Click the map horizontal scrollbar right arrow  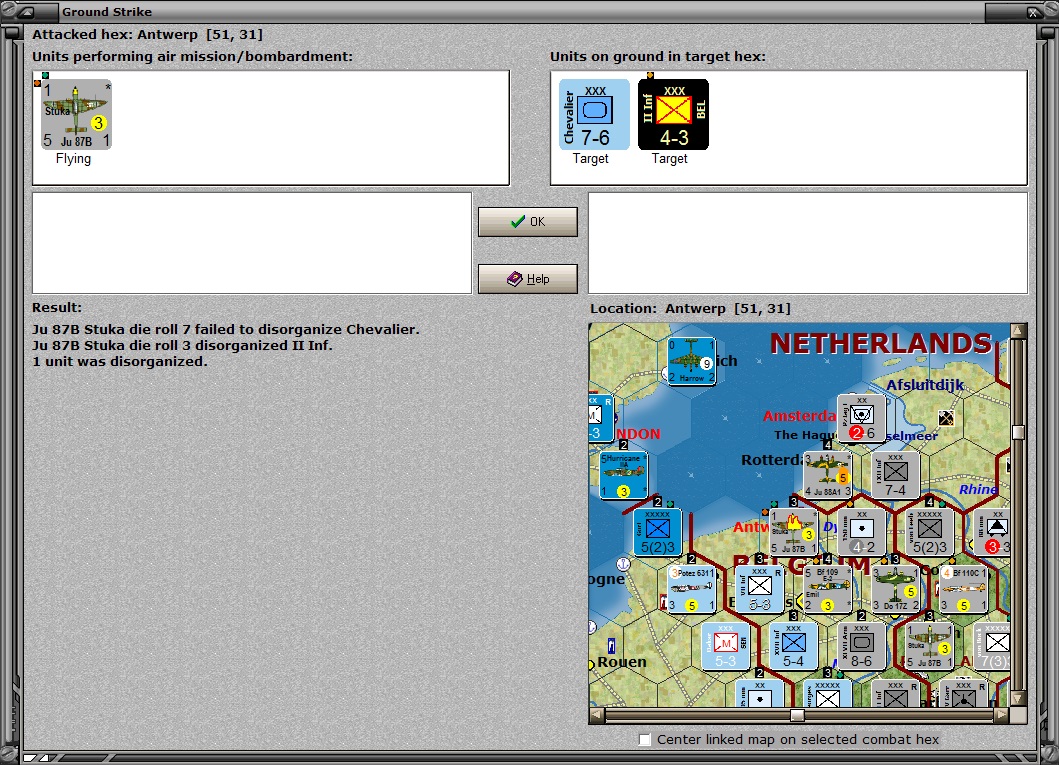(1002, 715)
